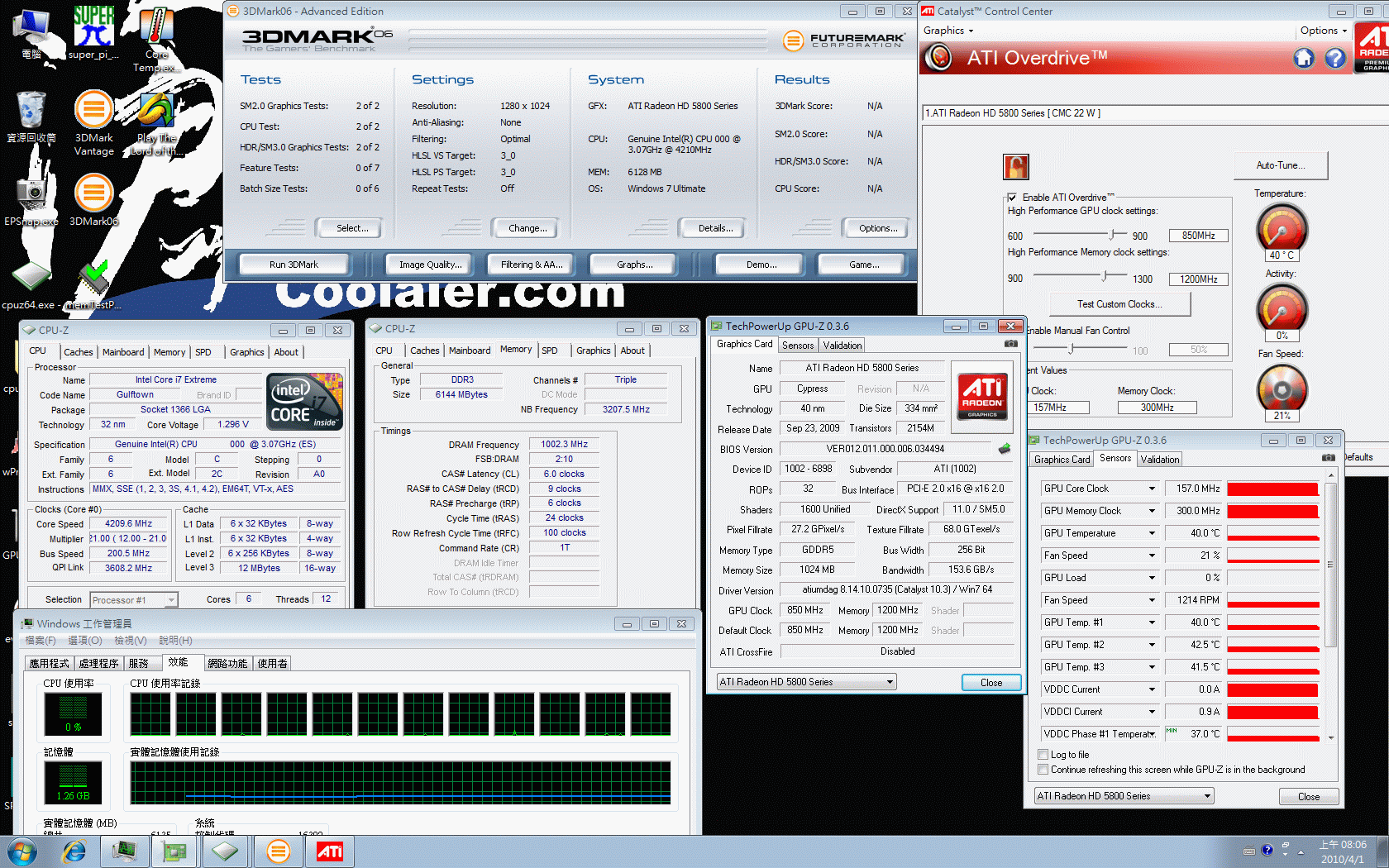Expand the GPU Load sensor dropdown
Image resolution: width=1389 pixels, height=868 pixels.
(x=1152, y=578)
